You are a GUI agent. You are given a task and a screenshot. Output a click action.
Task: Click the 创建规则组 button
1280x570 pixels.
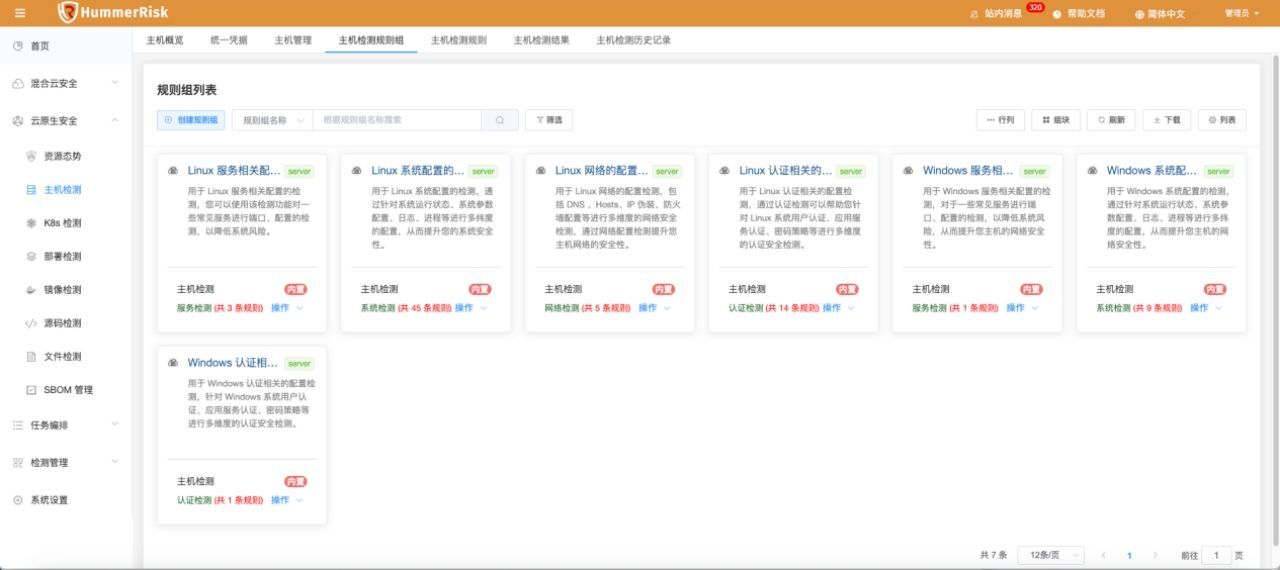tap(191, 120)
